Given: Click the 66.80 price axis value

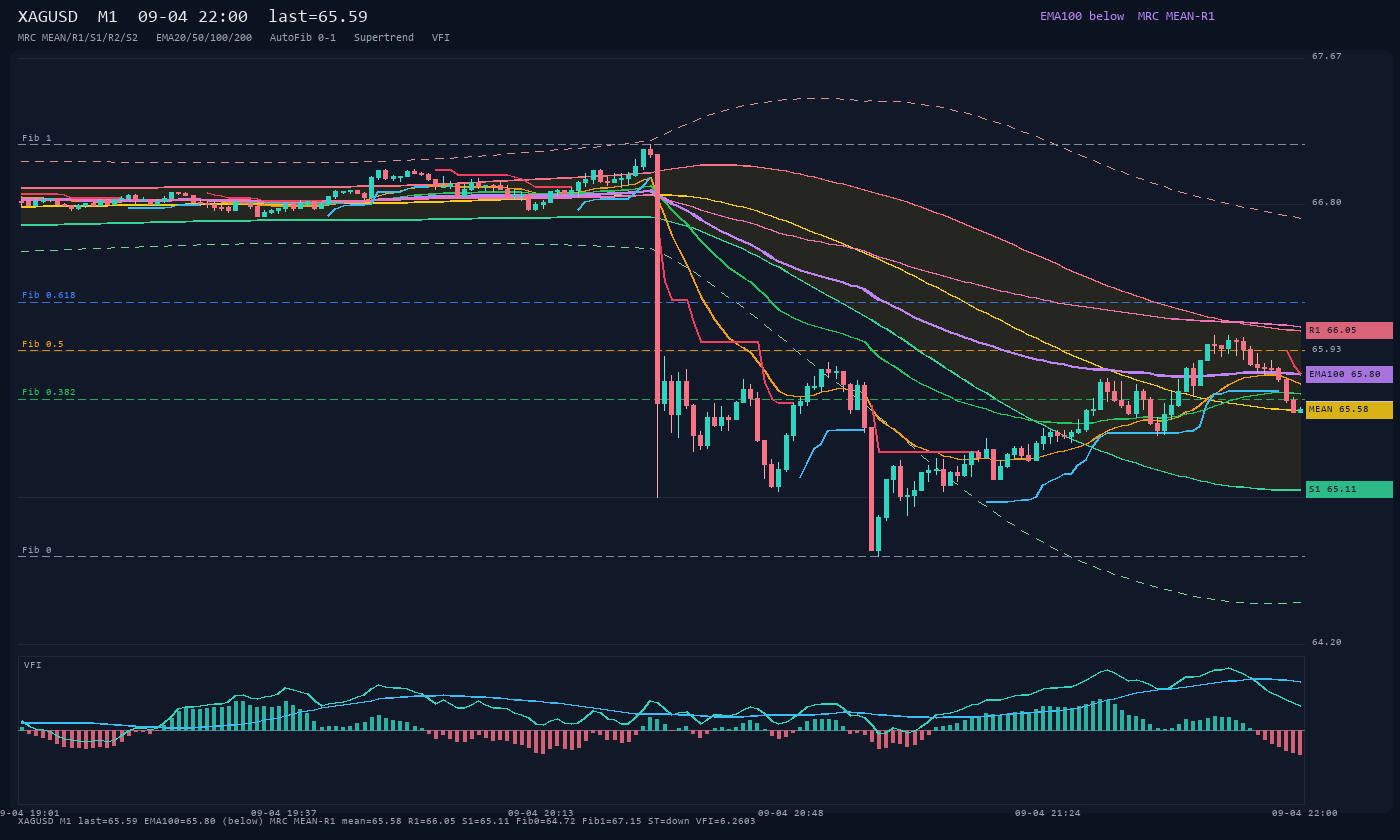Looking at the screenshot, I should point(1327,202).
